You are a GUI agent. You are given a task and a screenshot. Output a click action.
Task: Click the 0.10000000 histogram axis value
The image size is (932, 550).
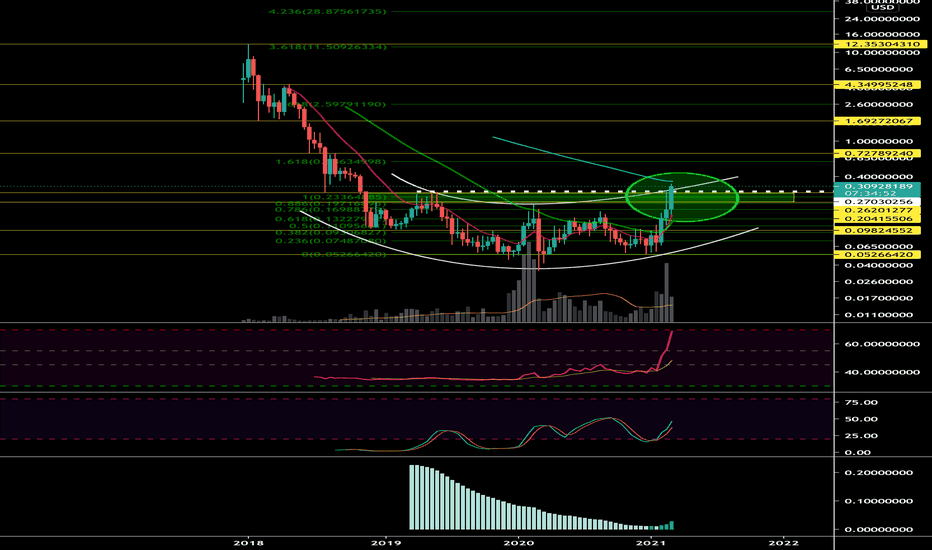tap(878, 501)
